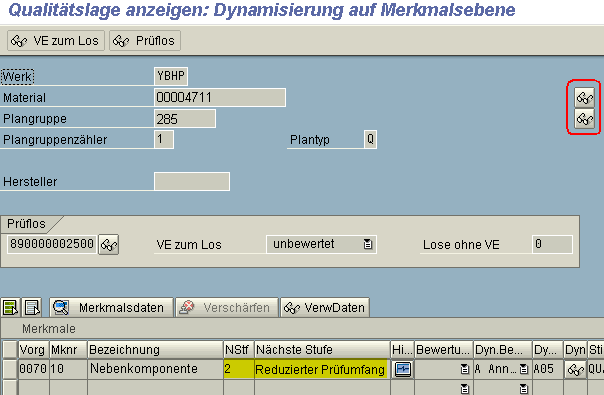
Task: Click the disabled Verschärfen button
Action: 227,308
